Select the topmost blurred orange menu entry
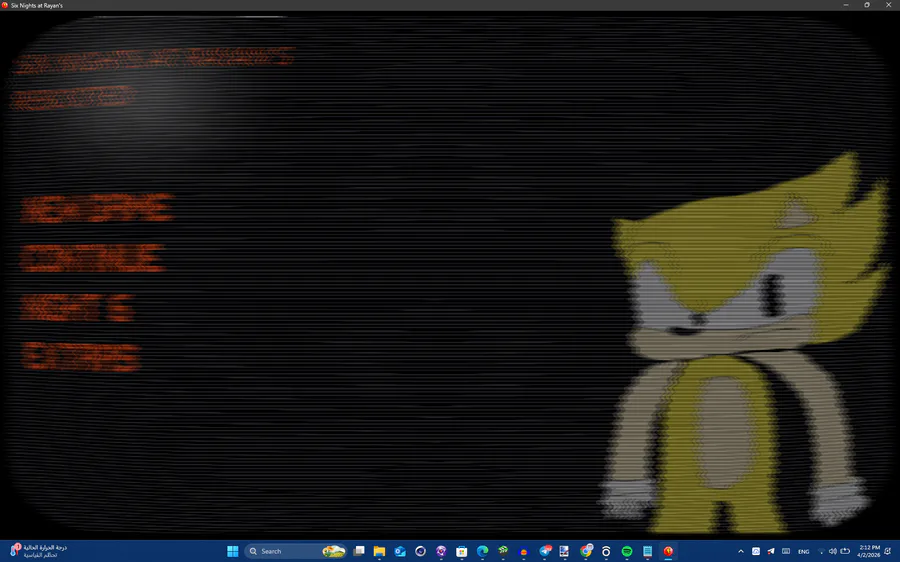 [96, 208]
